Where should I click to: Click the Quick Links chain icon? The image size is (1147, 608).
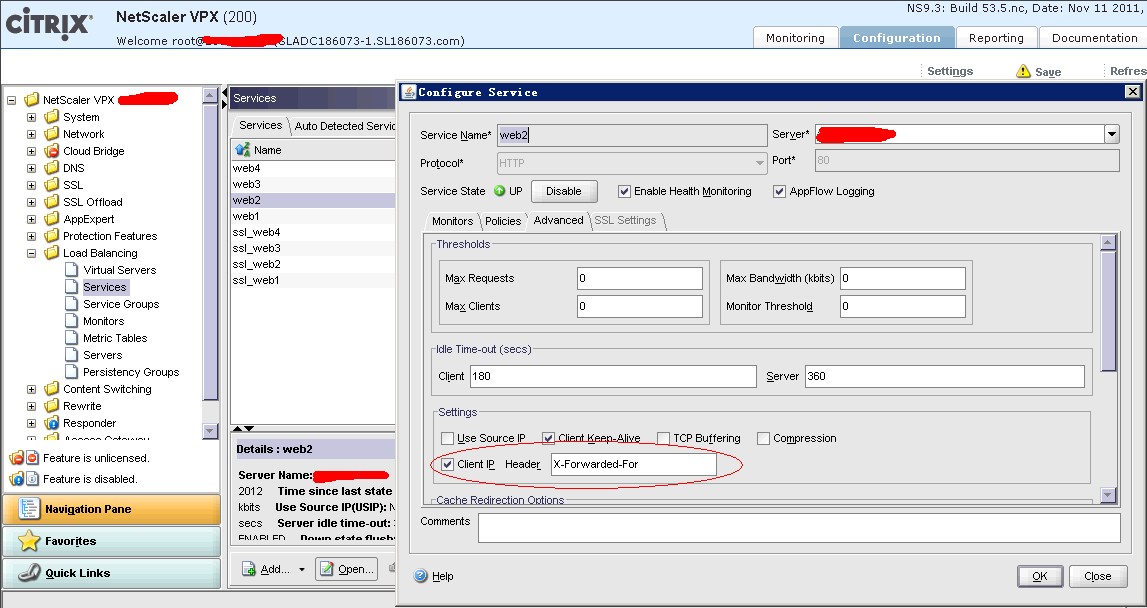tap(29, 573)
